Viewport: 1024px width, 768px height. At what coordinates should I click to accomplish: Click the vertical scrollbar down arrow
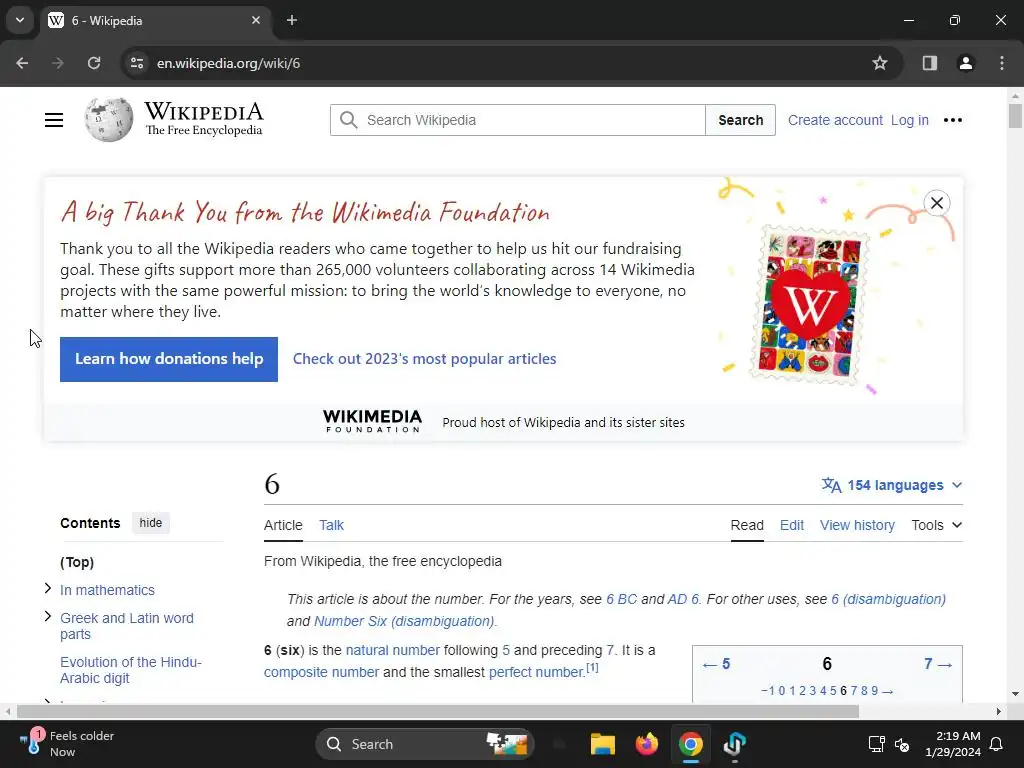pos(1015,694)
